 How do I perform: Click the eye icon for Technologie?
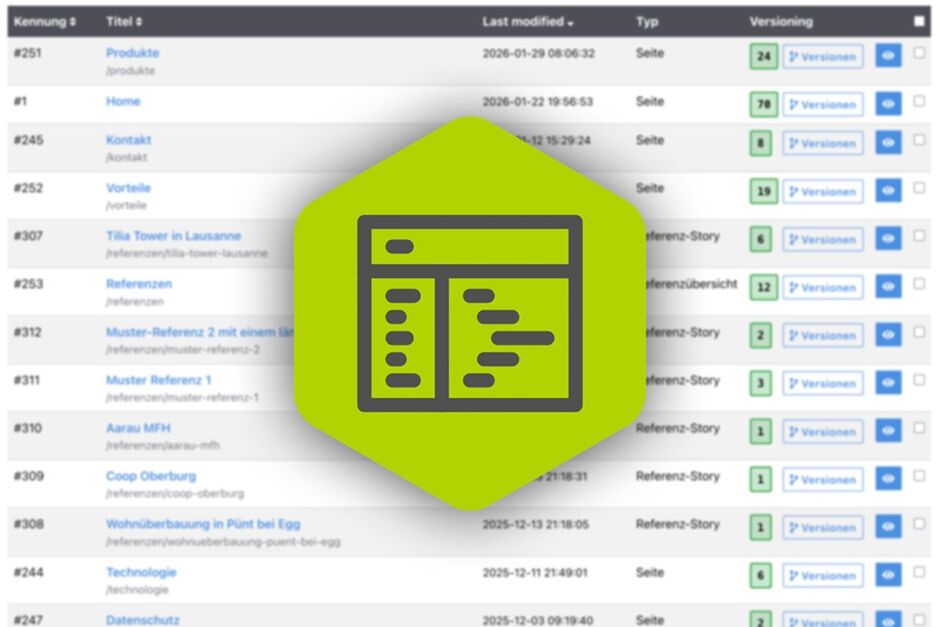pos(887,575)
